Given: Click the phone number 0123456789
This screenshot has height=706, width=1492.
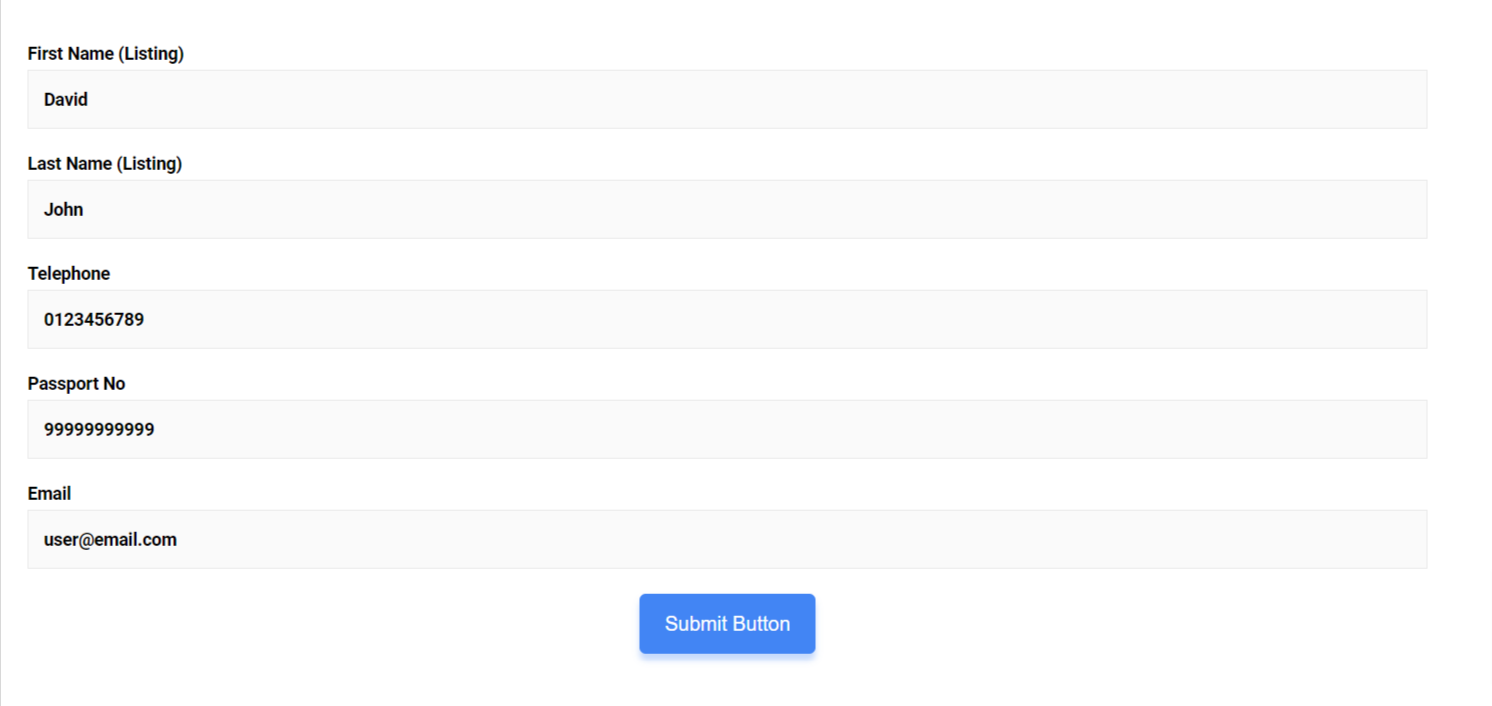Looking at the screenshot, I should coord(94,320).
